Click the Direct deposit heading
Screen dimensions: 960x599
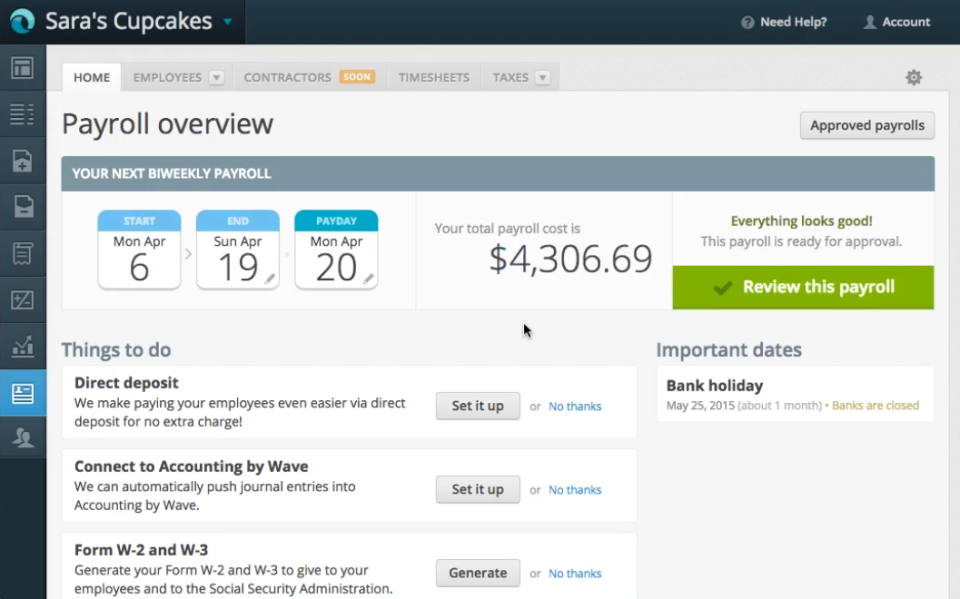[x=126, y=383]
